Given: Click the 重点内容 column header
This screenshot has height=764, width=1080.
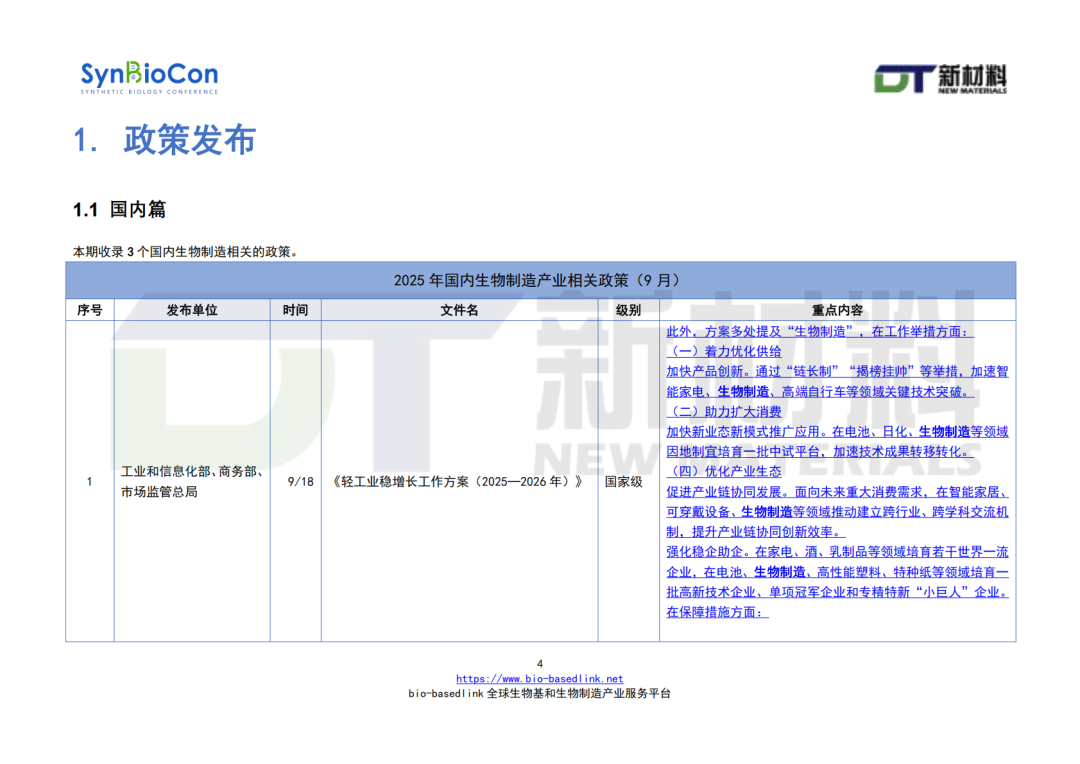Looking at the screenshot, I should pyautogui.click(x=837, y=310).
